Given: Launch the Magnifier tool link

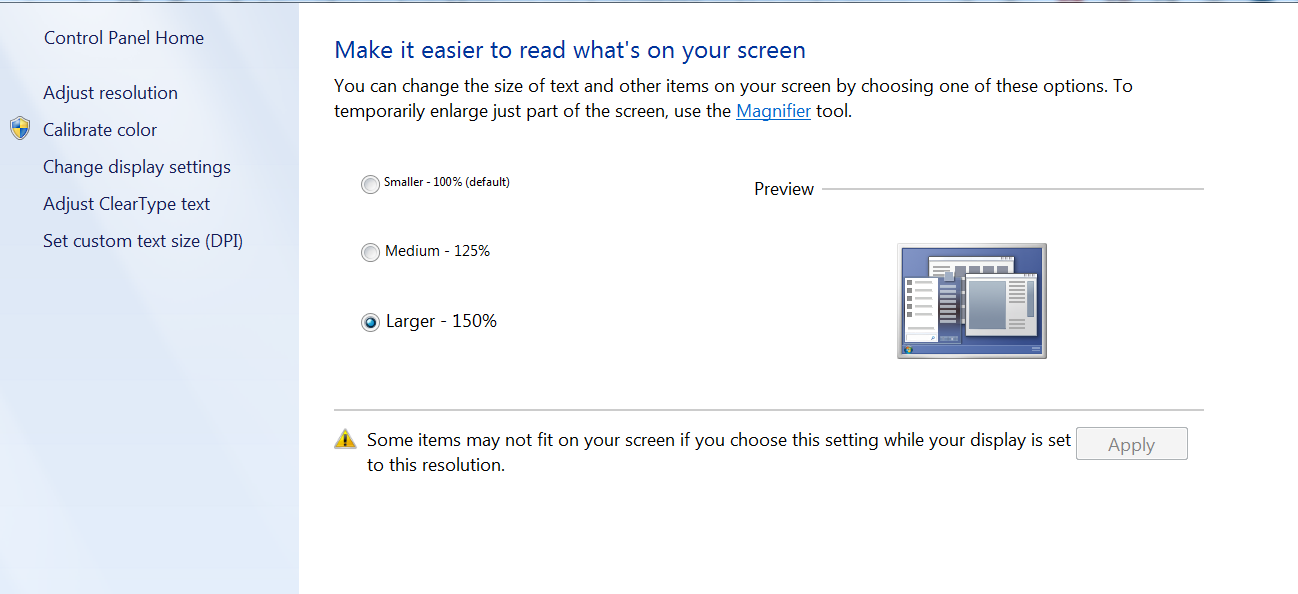Looking at the screenshot, I should [x=773, y=111].
